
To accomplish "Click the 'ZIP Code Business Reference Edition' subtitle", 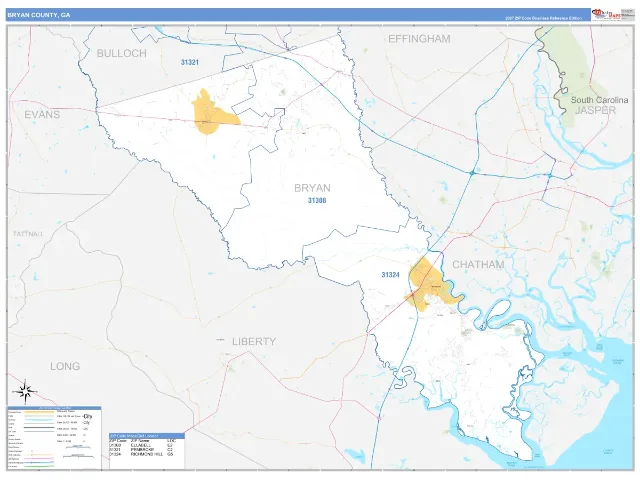I will point(543,18).
